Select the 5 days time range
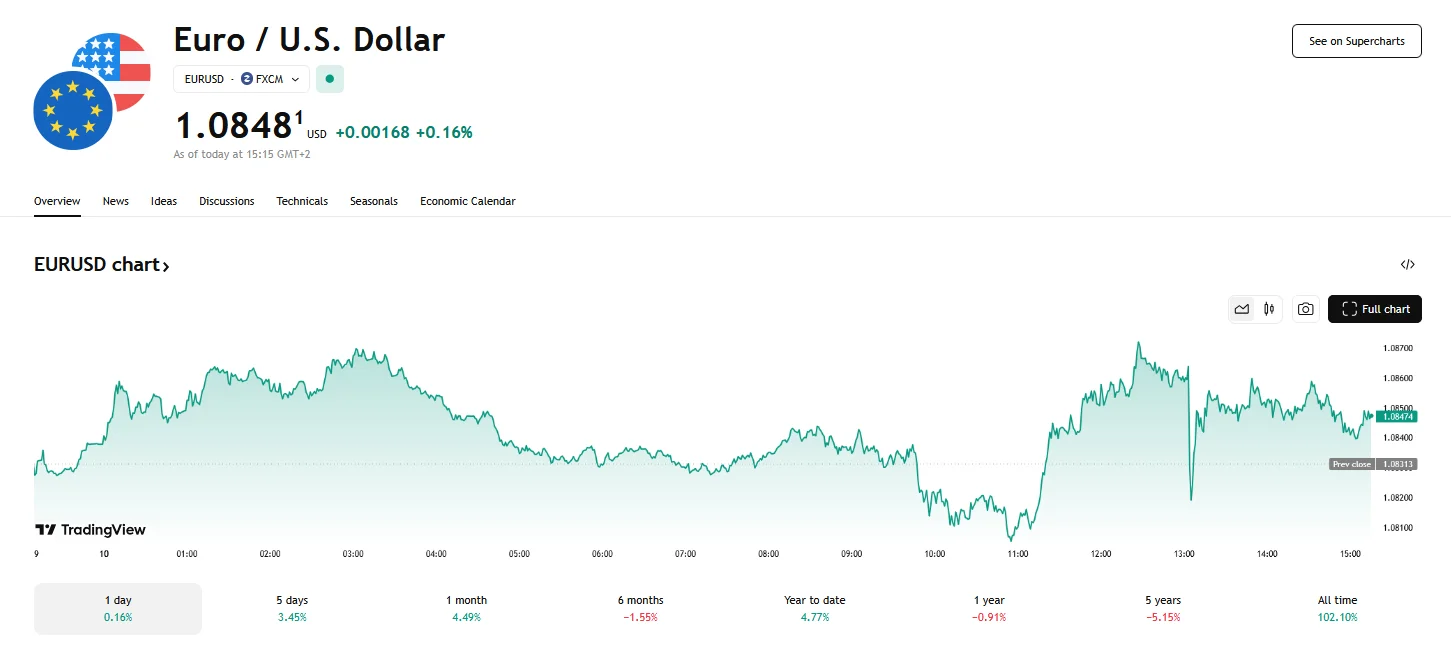The image size is (1451, 653). click(x=293, y=608)
